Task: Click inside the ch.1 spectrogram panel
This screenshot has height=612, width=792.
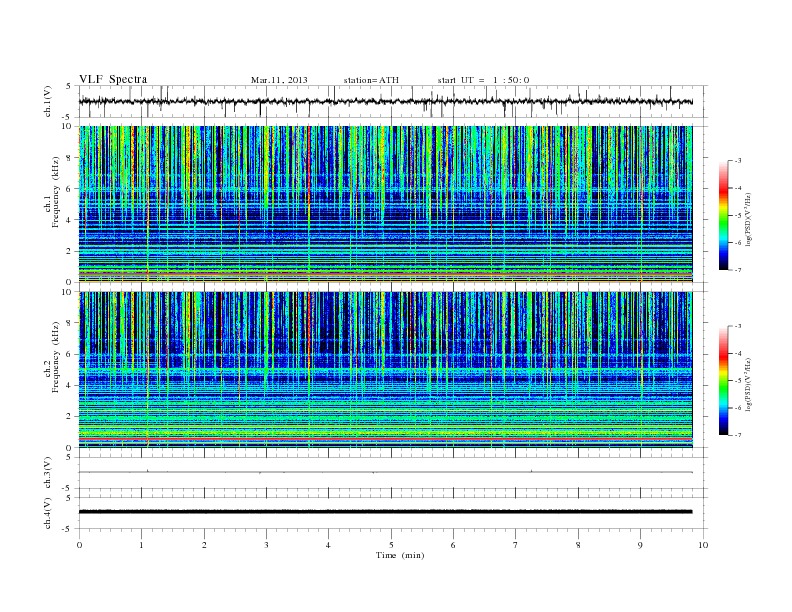Action: point(385,204)
